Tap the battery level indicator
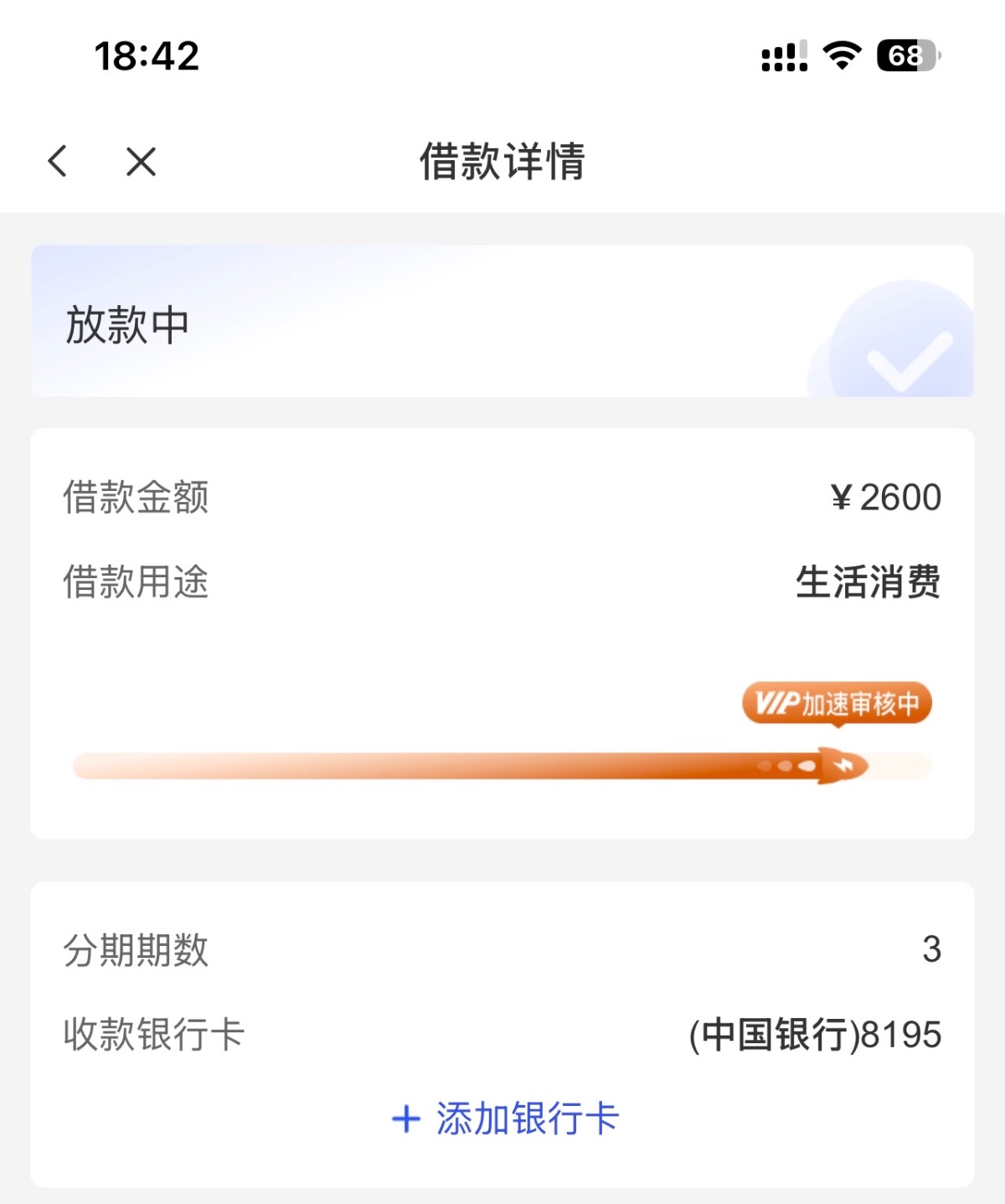Image resolution: width=1005 pixels, height=1204 pixels. click(x=909, y=56)
